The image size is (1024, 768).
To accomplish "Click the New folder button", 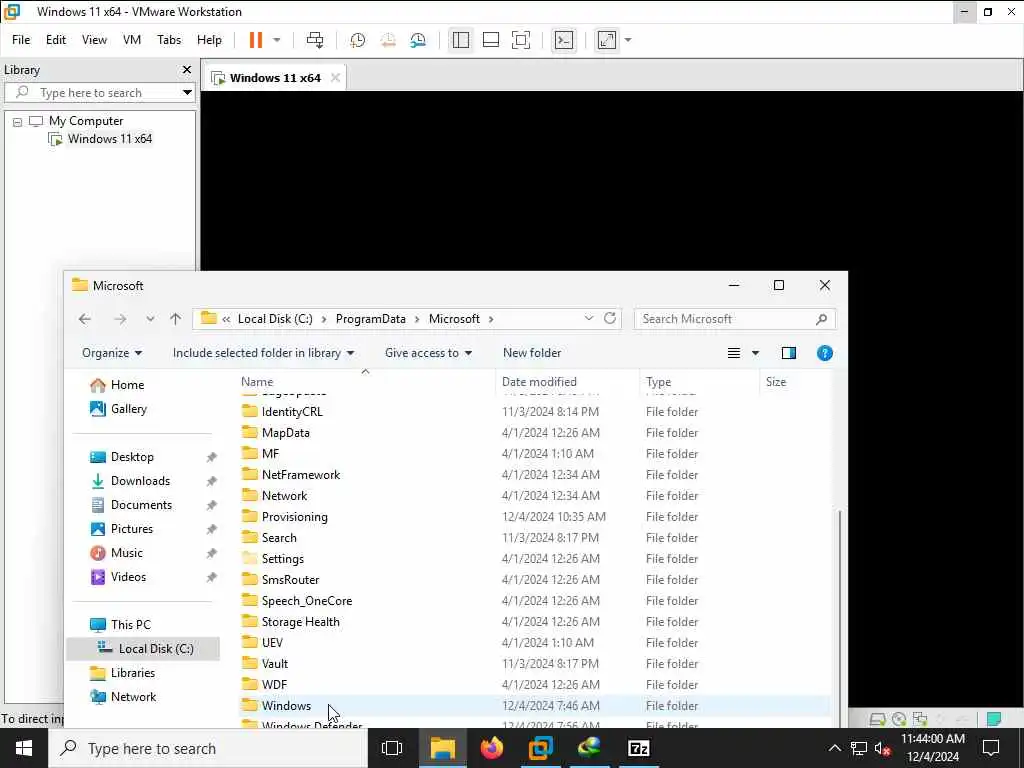I will 532,353.
